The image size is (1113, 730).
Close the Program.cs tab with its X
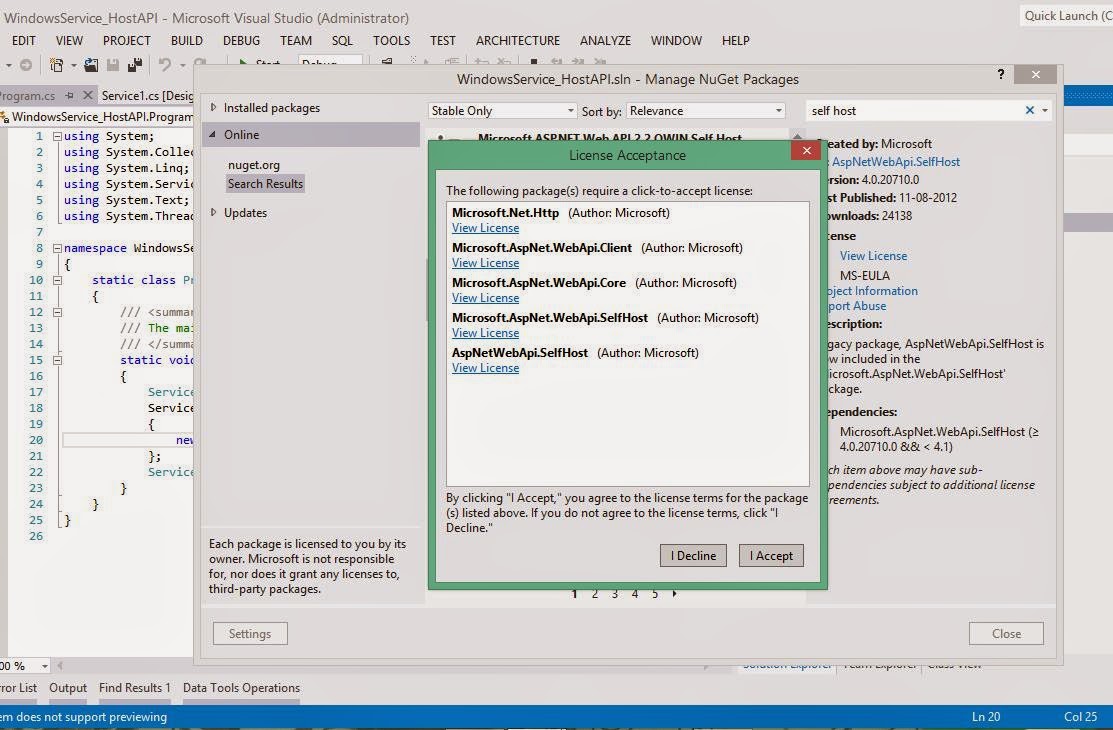coord(87,94)
